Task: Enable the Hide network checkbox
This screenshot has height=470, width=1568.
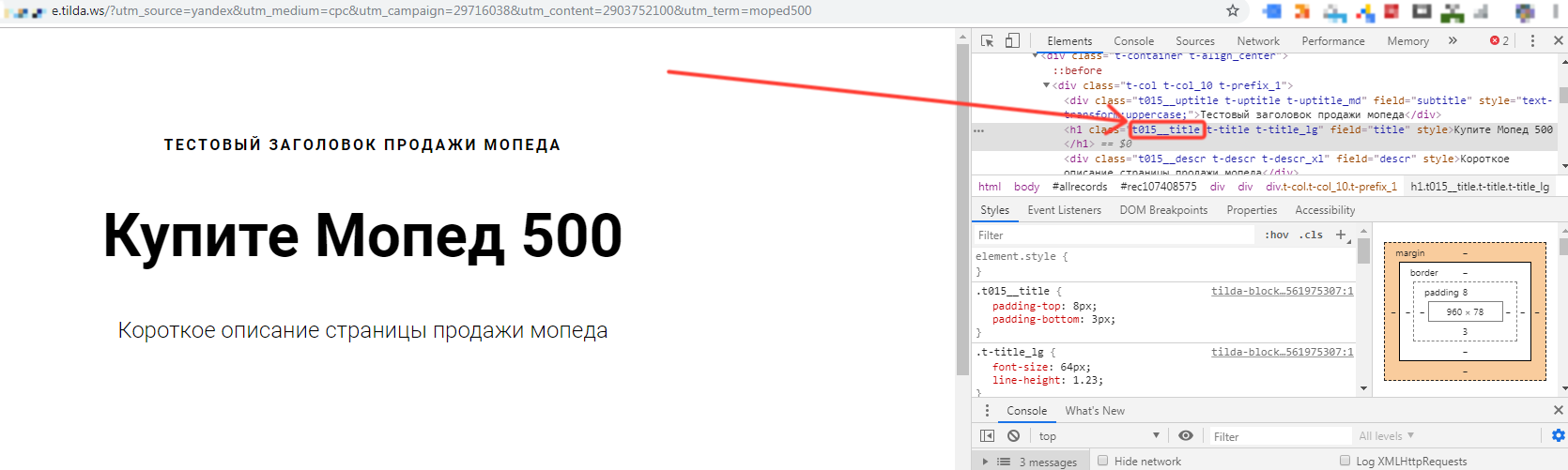Action: (1103, 461)
